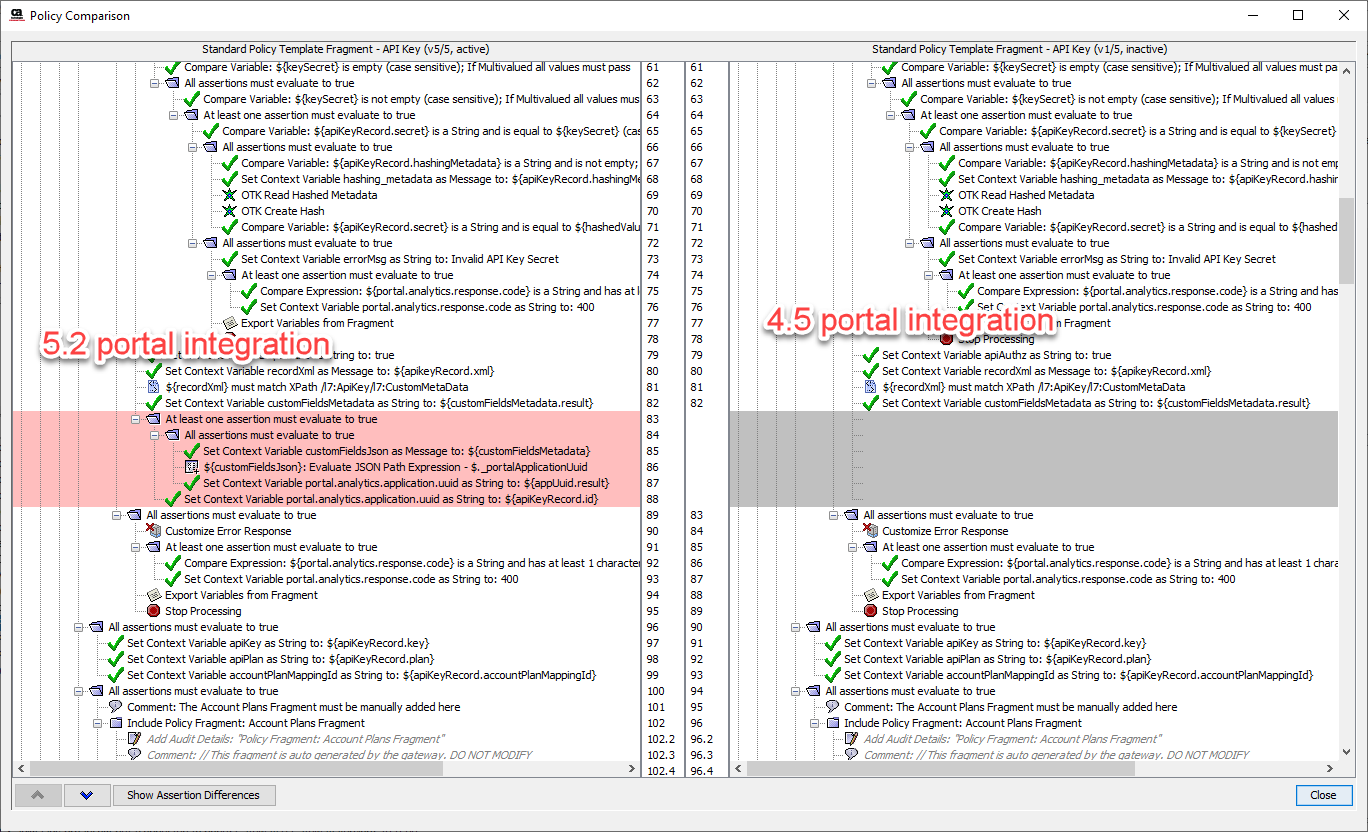
Task: Collapse line 90 assertion folder in v1/5 pane
Action: (x=796, y=627)
